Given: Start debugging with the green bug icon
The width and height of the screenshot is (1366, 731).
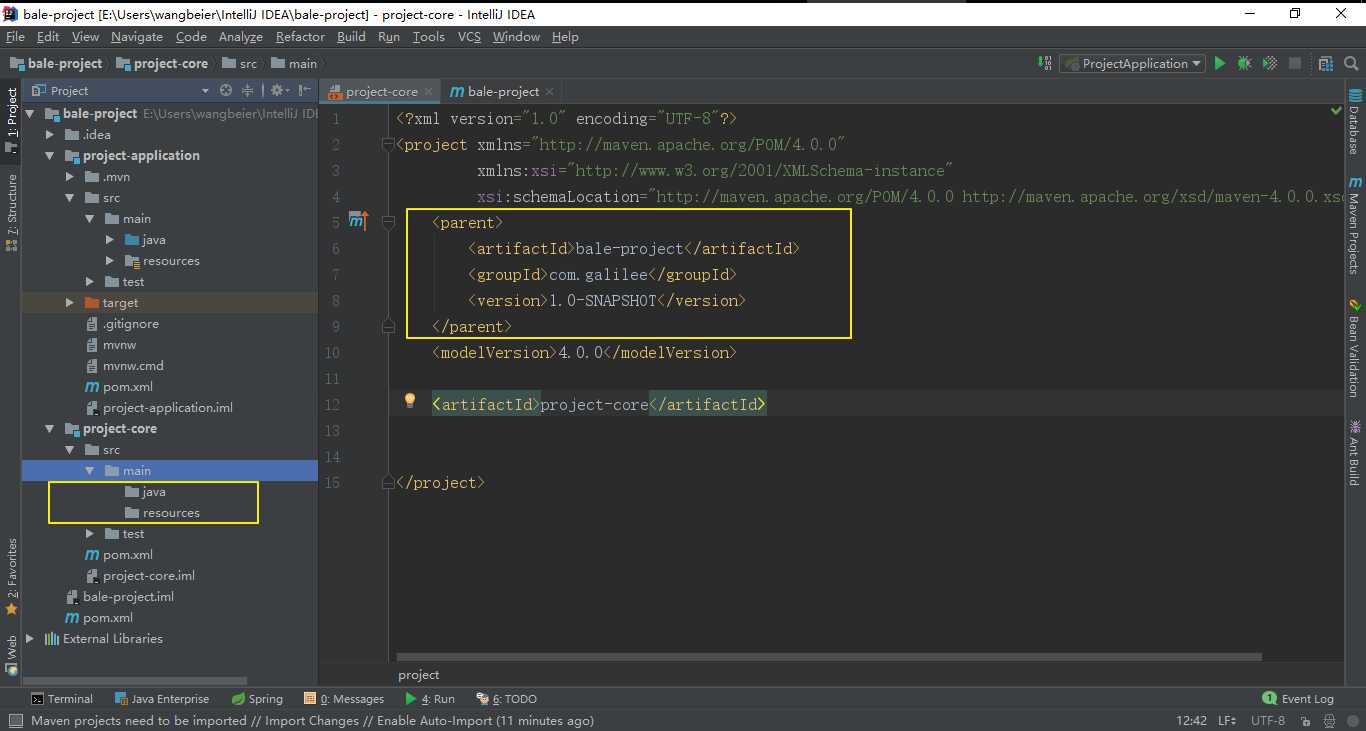Looking at the screenshot, I should point(1244,63).
